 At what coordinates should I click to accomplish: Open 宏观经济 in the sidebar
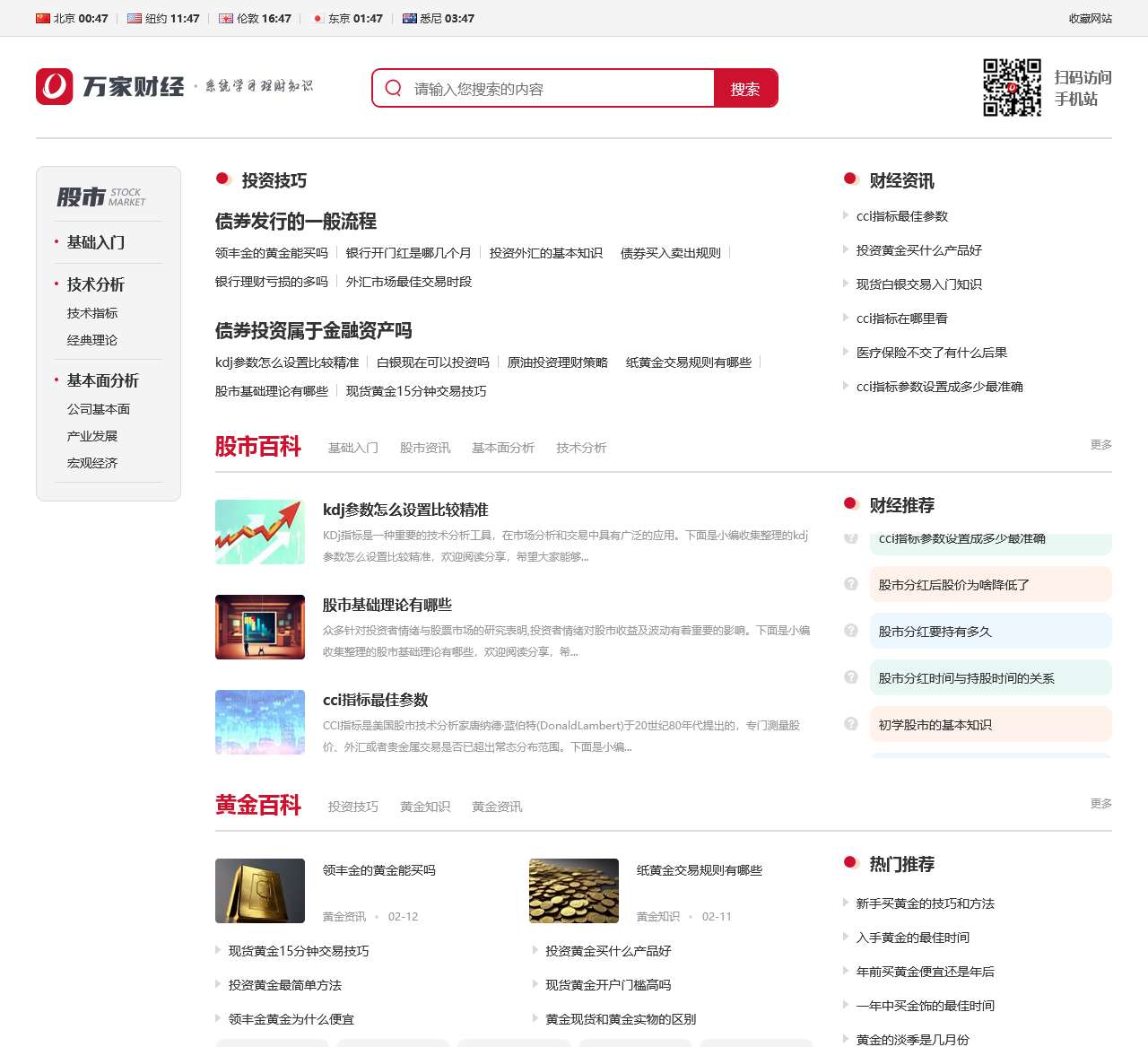92,463
